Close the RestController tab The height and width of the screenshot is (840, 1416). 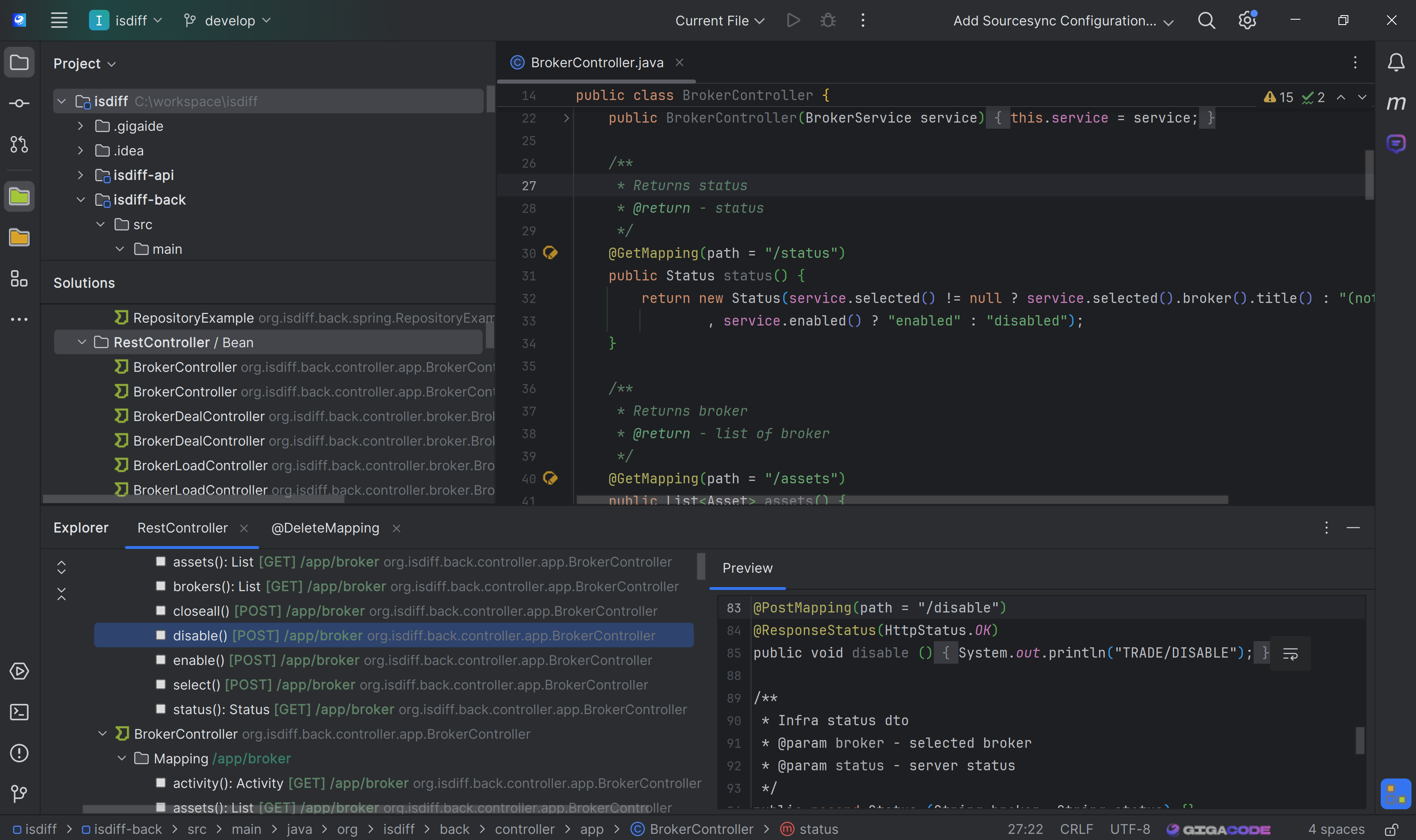(x=244, y=528)
